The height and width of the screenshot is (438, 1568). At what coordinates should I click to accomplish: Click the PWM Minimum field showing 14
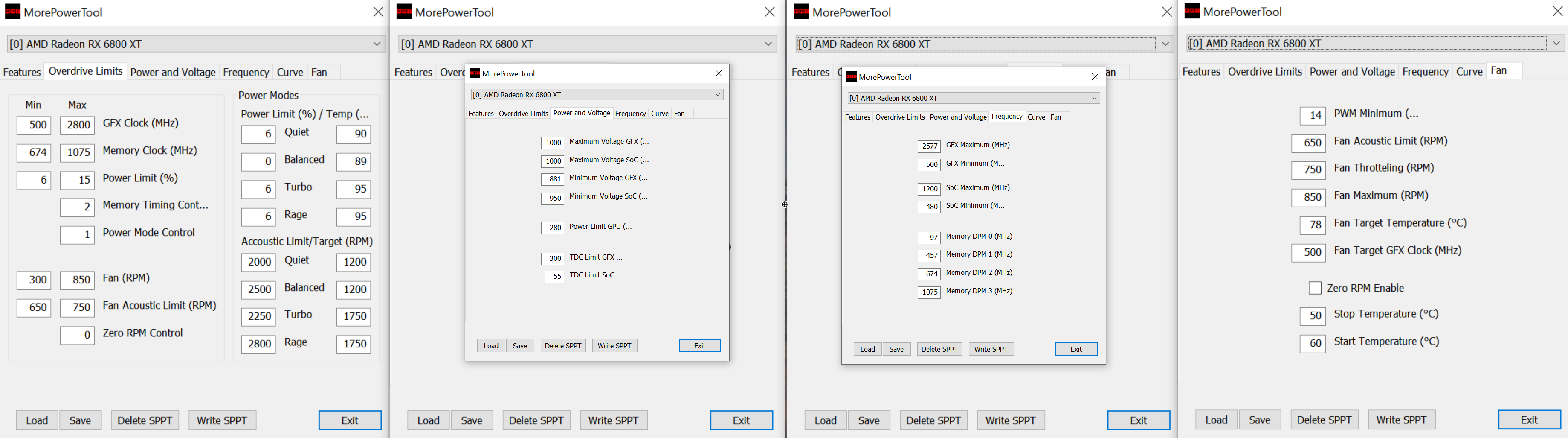[x=1312, y=116]
